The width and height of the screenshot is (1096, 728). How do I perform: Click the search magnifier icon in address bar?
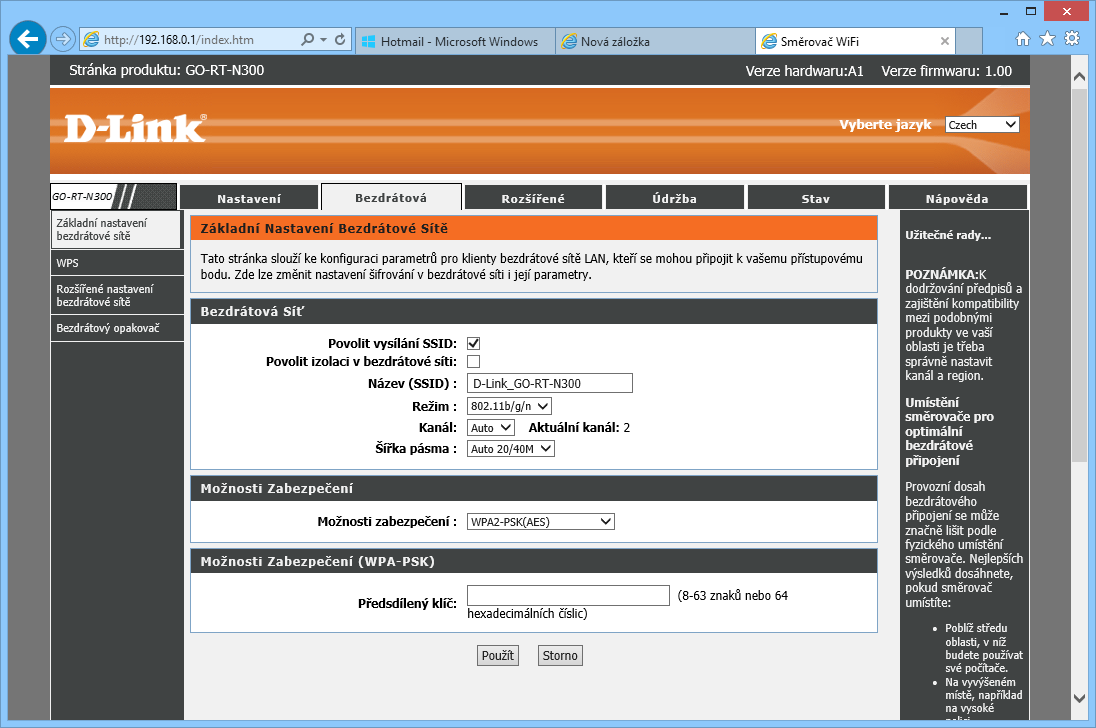pyautogui.click(x=308, y=40)
